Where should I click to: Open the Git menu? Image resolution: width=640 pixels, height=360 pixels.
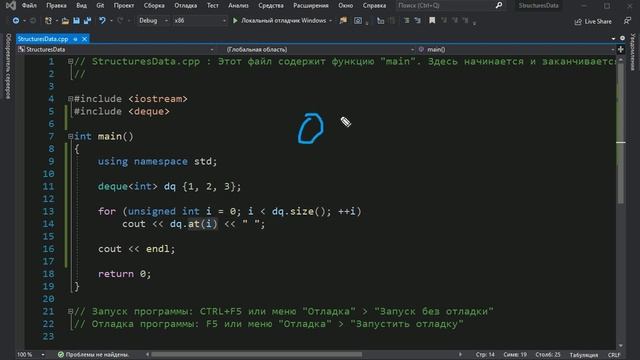[100, 6]
